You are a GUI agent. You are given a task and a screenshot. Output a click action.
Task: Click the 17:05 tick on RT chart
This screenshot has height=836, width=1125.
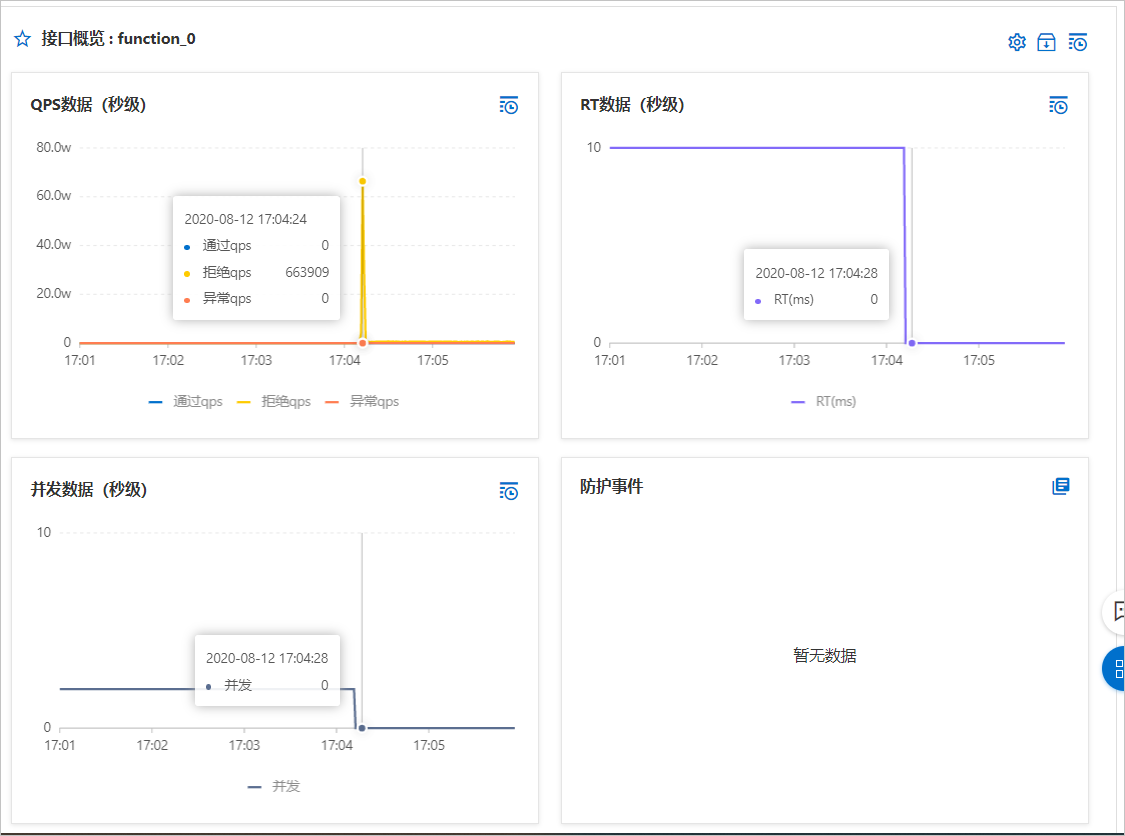979,360
